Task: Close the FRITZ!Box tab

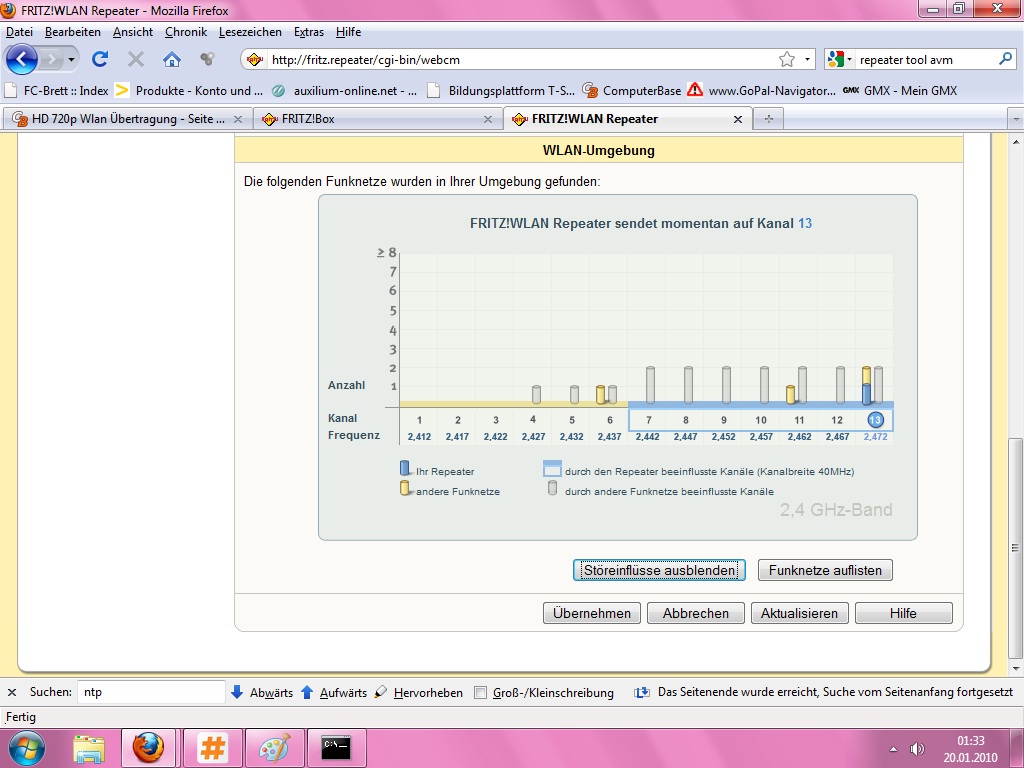Action: tap(488, 119)
